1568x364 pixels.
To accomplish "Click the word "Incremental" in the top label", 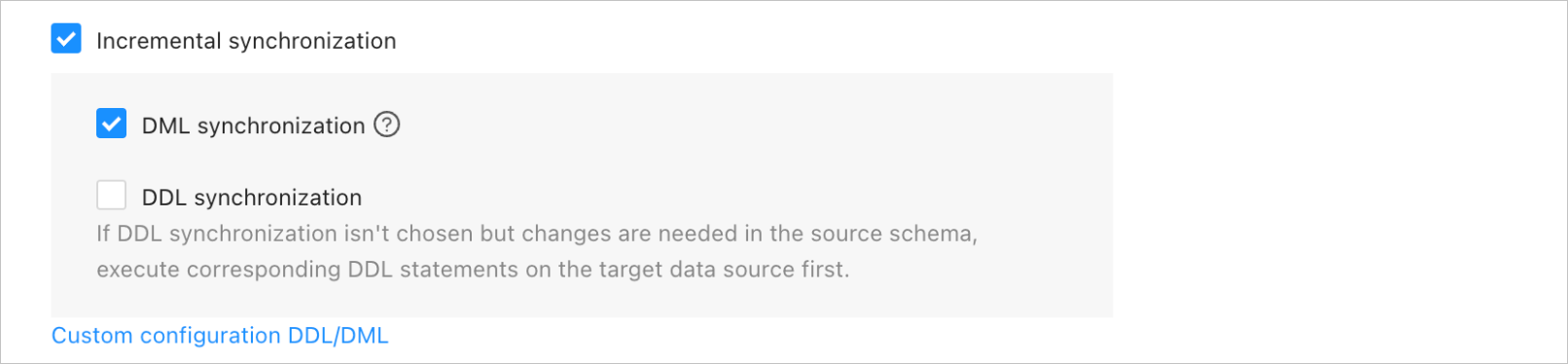I will tap(159, 41).
